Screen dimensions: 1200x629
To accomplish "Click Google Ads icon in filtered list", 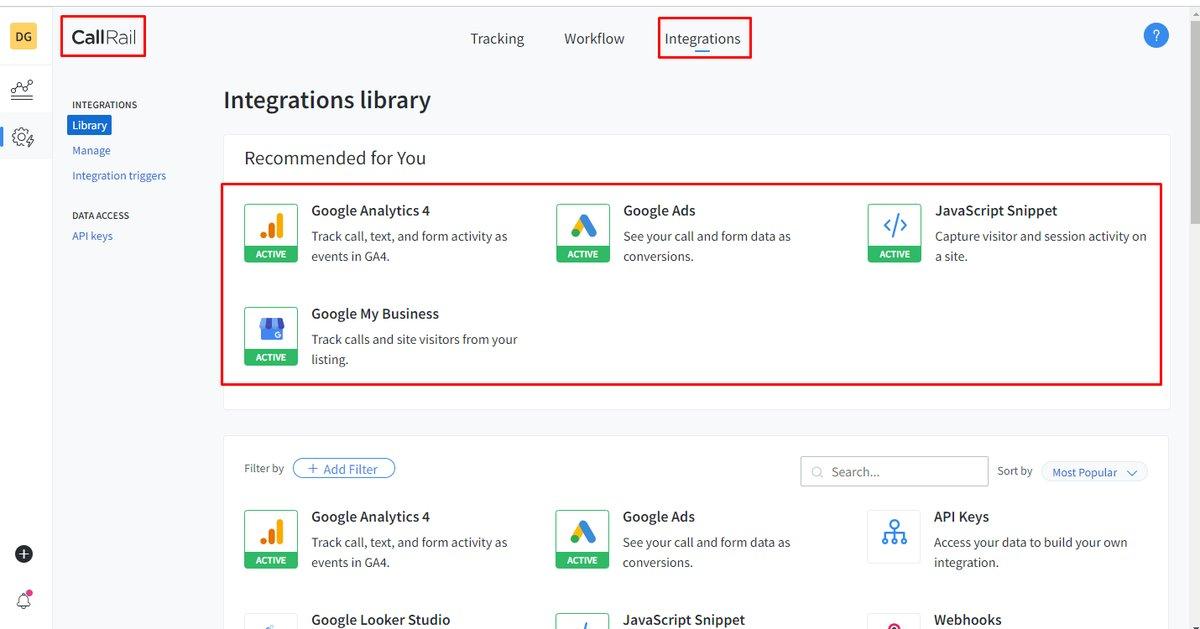I will point(582,539).
